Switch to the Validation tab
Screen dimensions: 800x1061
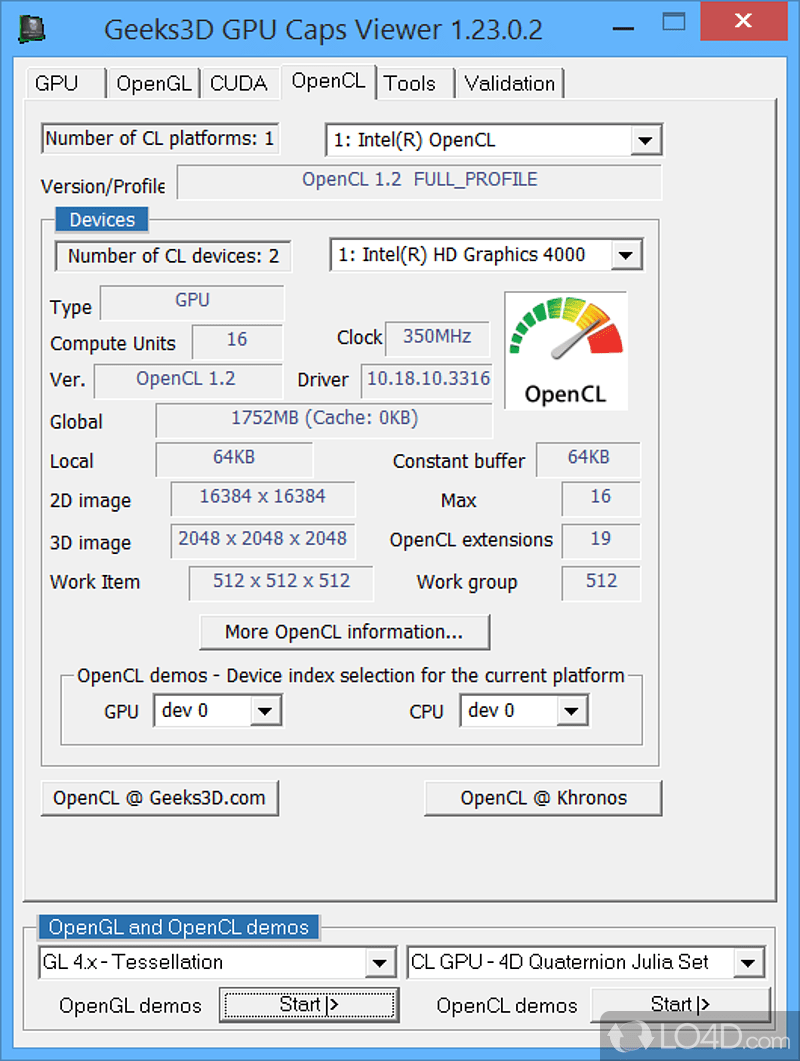click(x=508, y=84)
